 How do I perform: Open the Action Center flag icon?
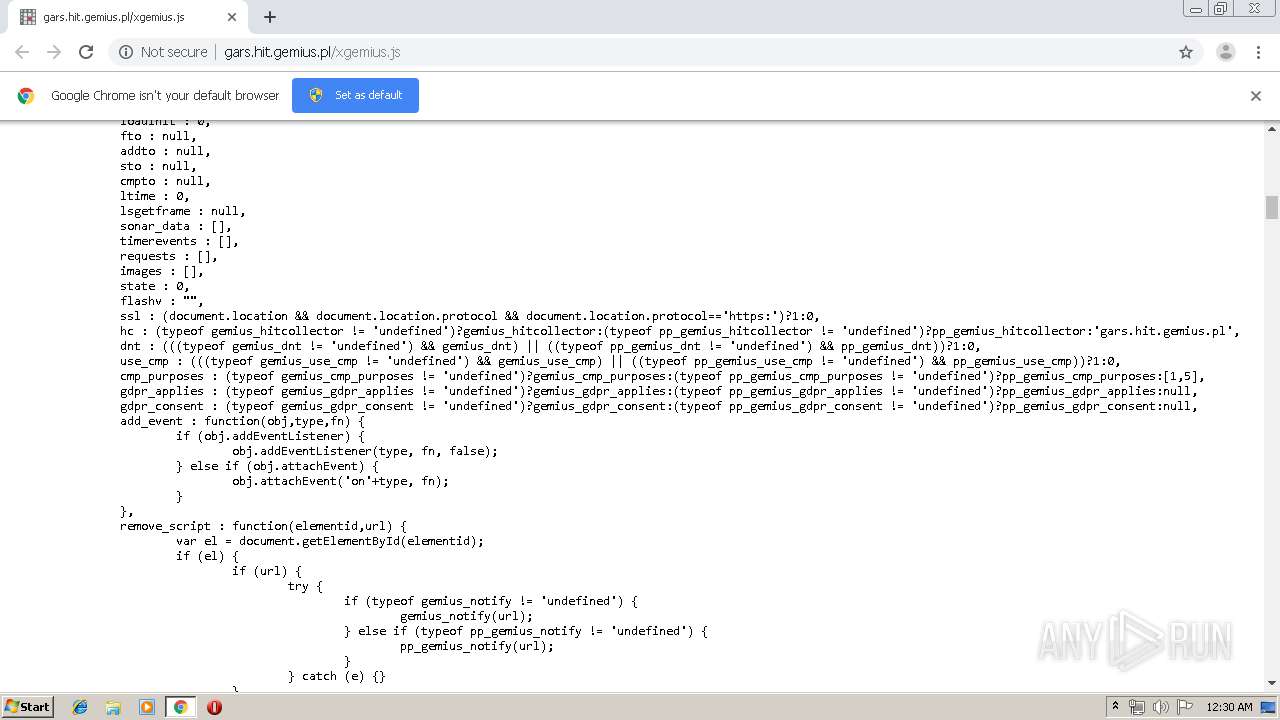click(1183, 707)
